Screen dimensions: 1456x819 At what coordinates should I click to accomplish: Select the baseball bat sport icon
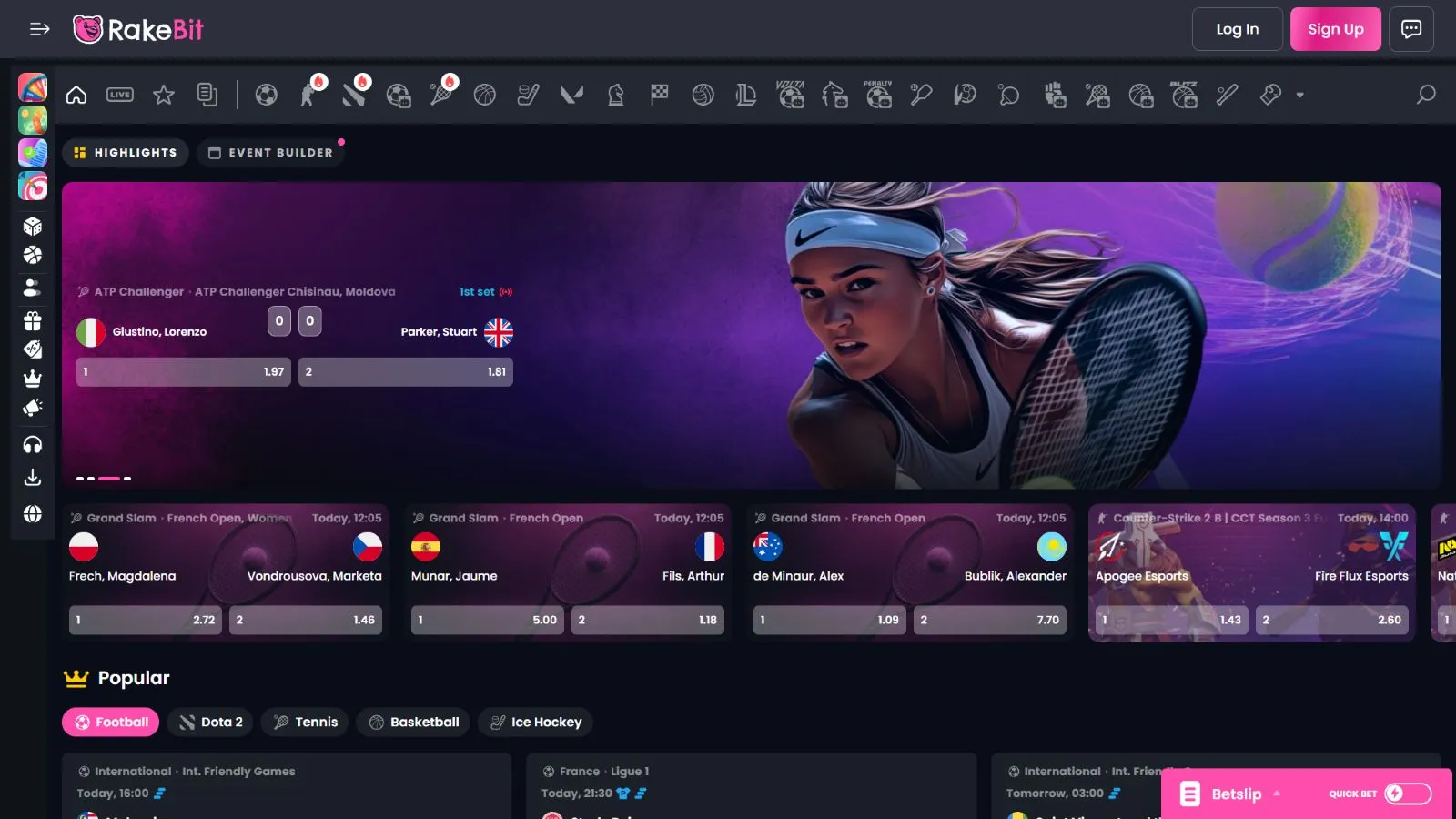click(1228, 95)
